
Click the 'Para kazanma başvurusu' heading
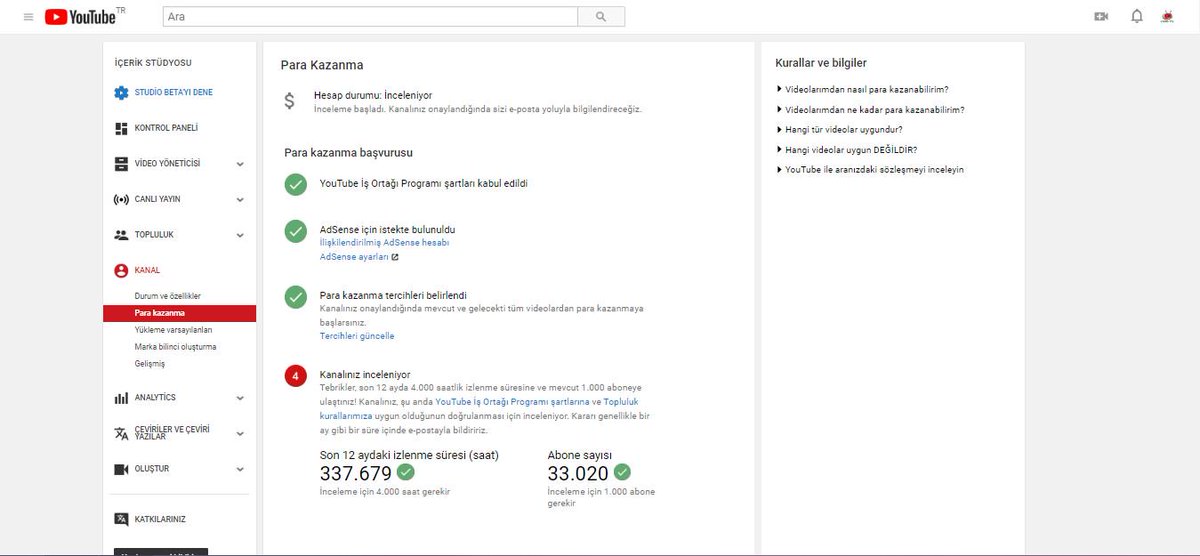click(x=349, y=153)
